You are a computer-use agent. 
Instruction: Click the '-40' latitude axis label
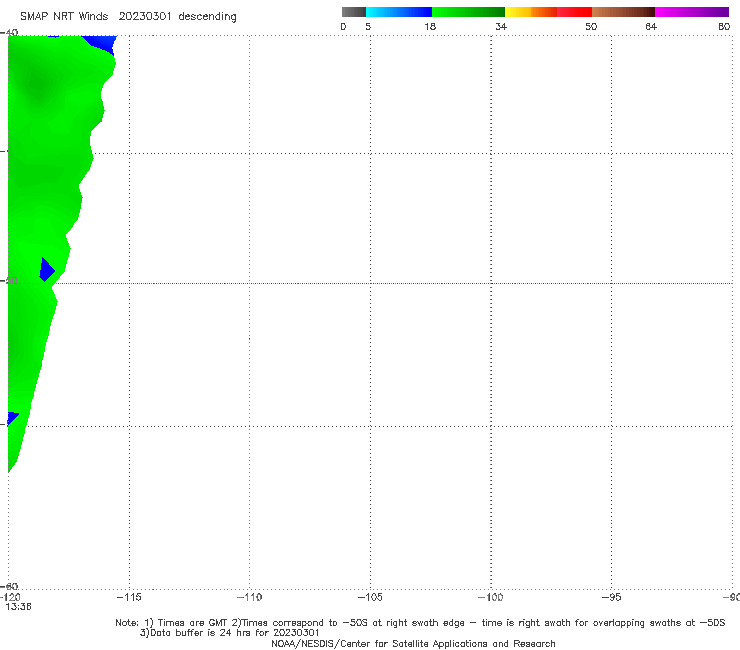9,33
